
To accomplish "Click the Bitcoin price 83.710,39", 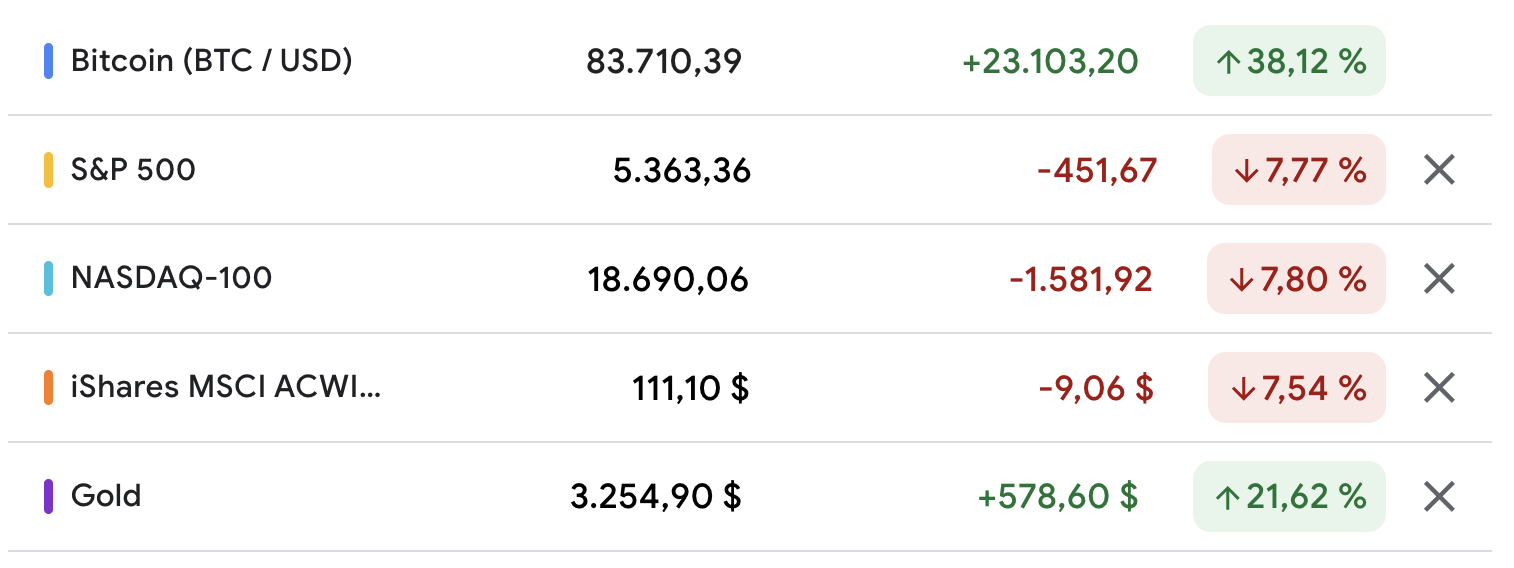I will tap(664, 62).
